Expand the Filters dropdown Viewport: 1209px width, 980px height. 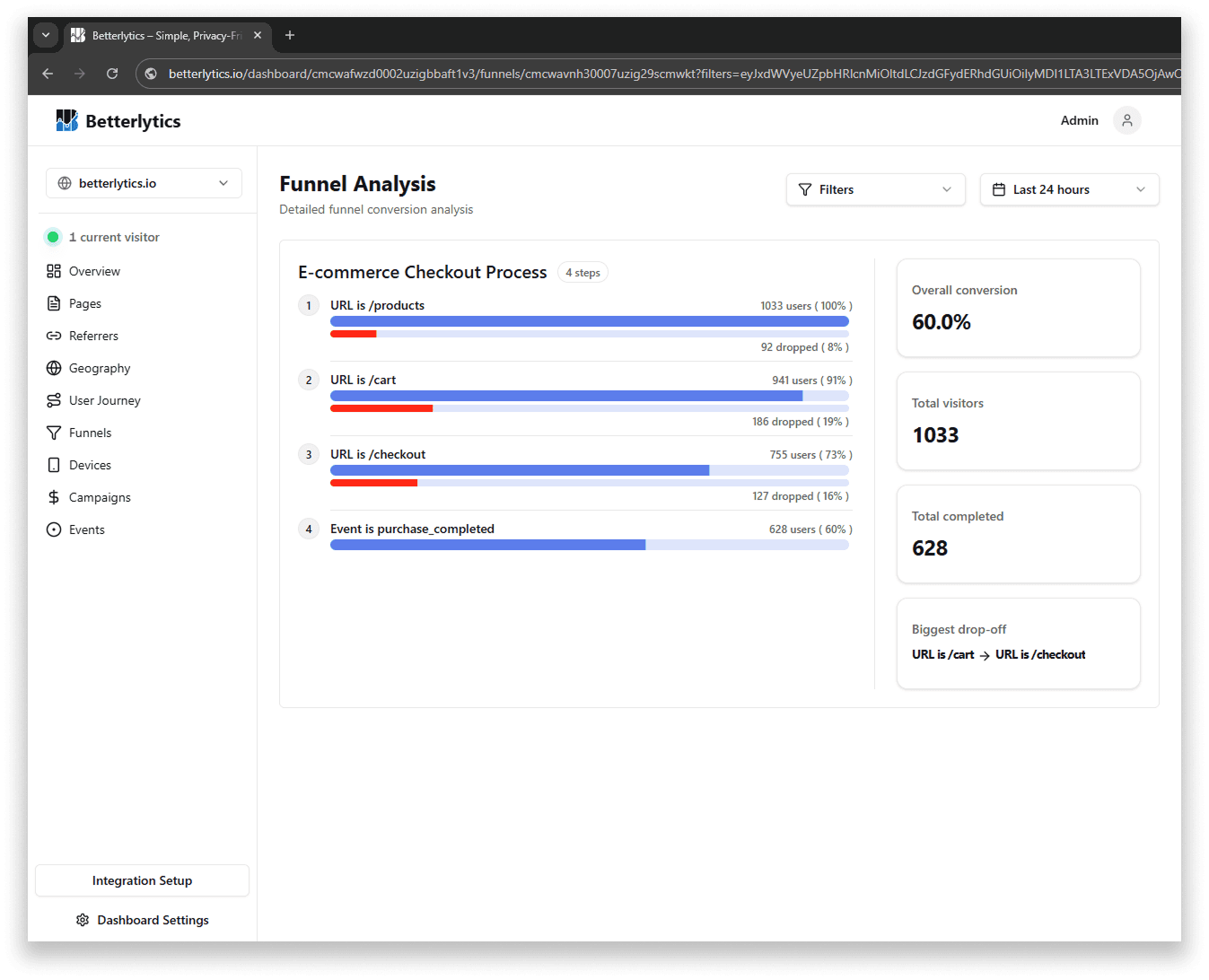(x=875, y=189)
